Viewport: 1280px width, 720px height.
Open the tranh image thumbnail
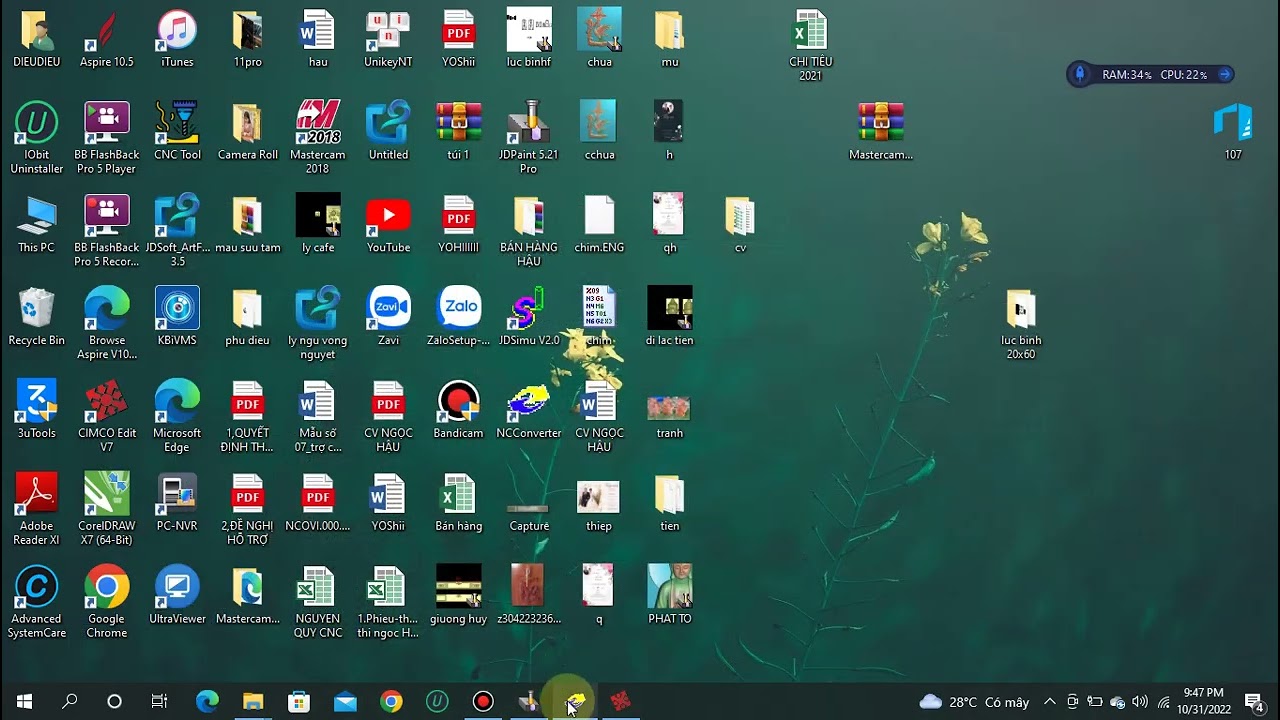670,415
